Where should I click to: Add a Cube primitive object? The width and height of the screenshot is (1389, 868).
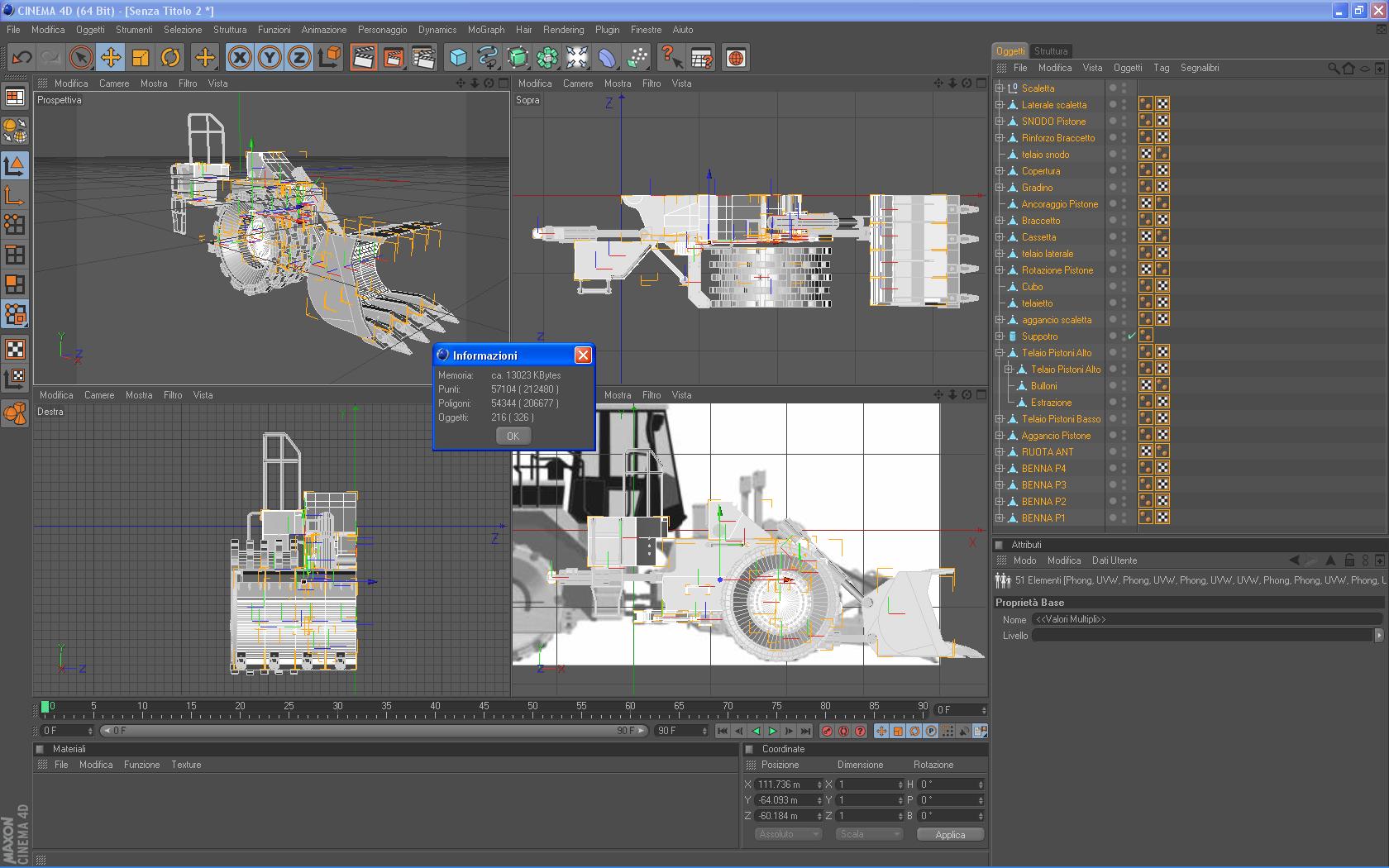(x=458, y=58)
